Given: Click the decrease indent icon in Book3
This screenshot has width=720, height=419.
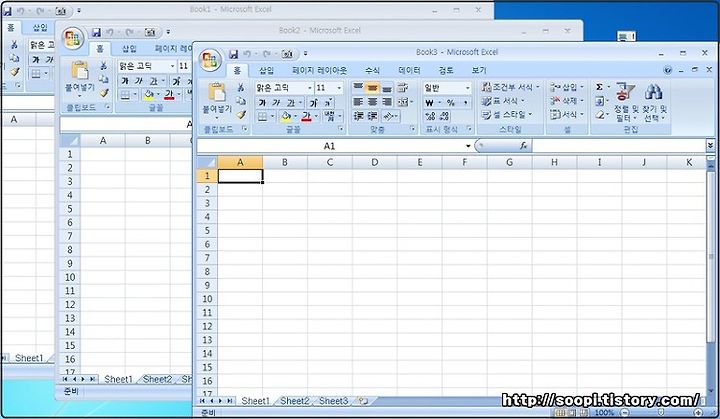Looking at the screenshot, I should pos(358,116).
